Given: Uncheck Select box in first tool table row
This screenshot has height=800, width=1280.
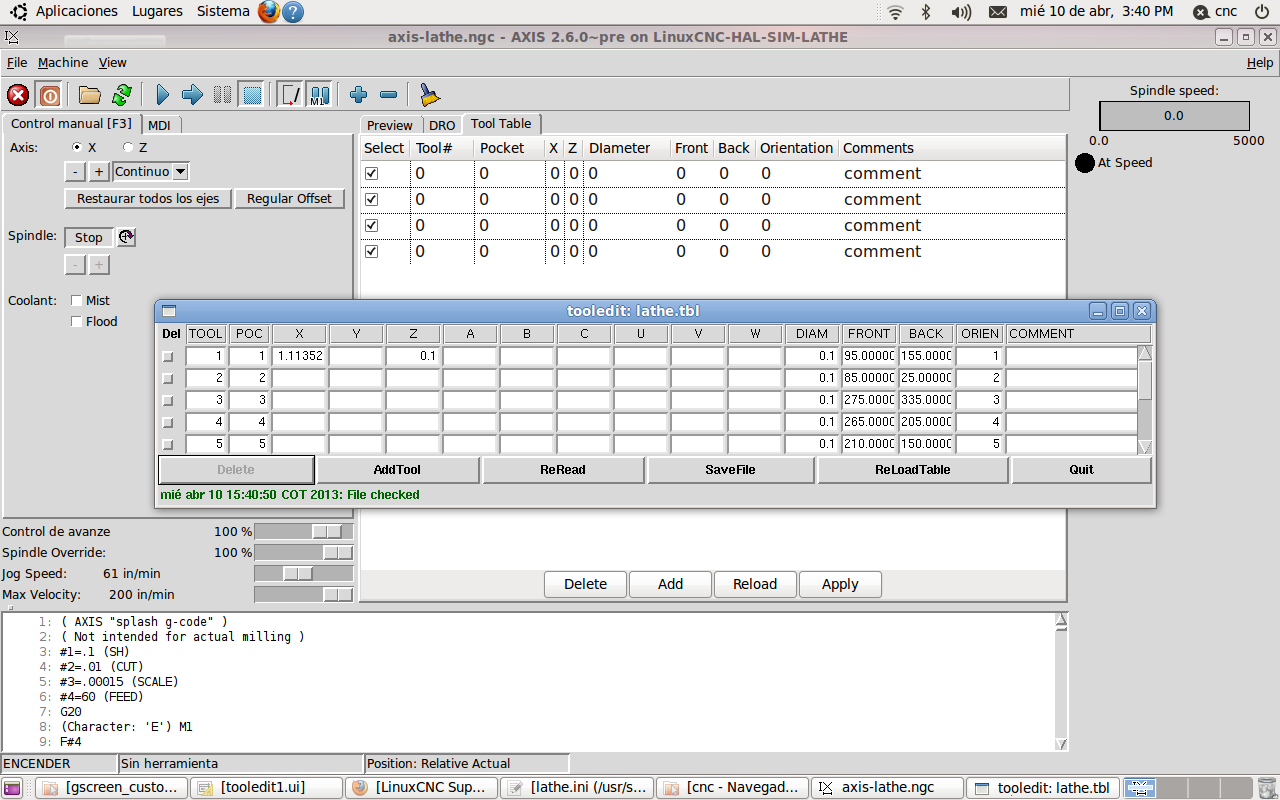Looking at the screenshot, I should click(372, 173).
